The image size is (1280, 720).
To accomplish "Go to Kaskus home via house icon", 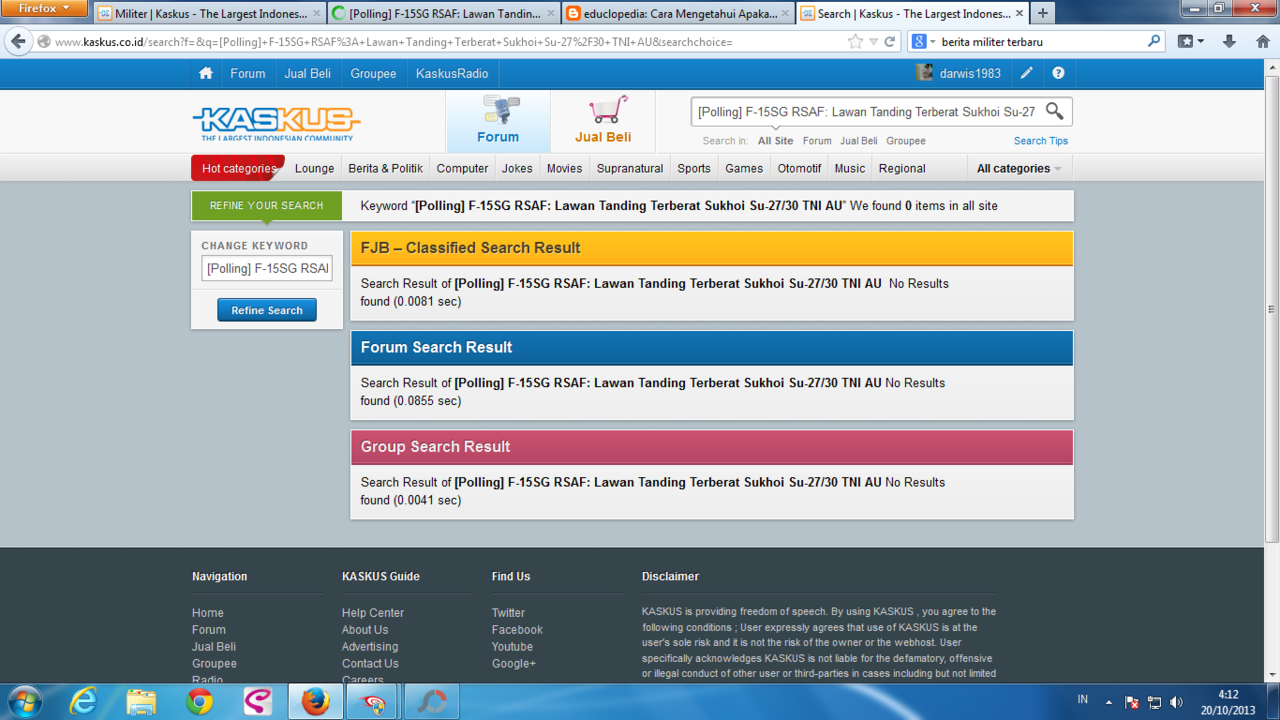I will pos(206,73).
